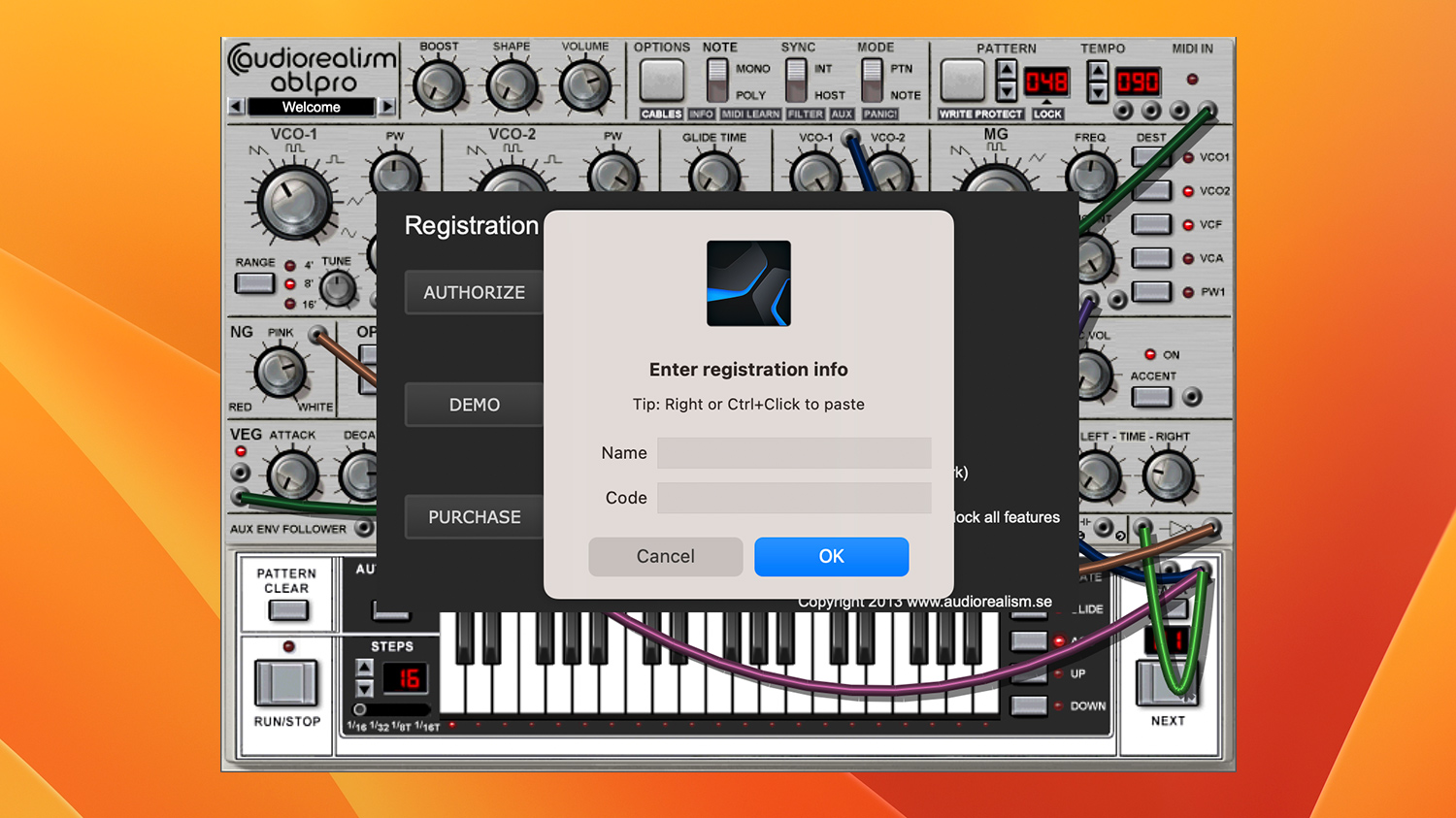Open the www.audiorealism.se link
This screenshot has width=1456, height=818.
click(979, 602)
